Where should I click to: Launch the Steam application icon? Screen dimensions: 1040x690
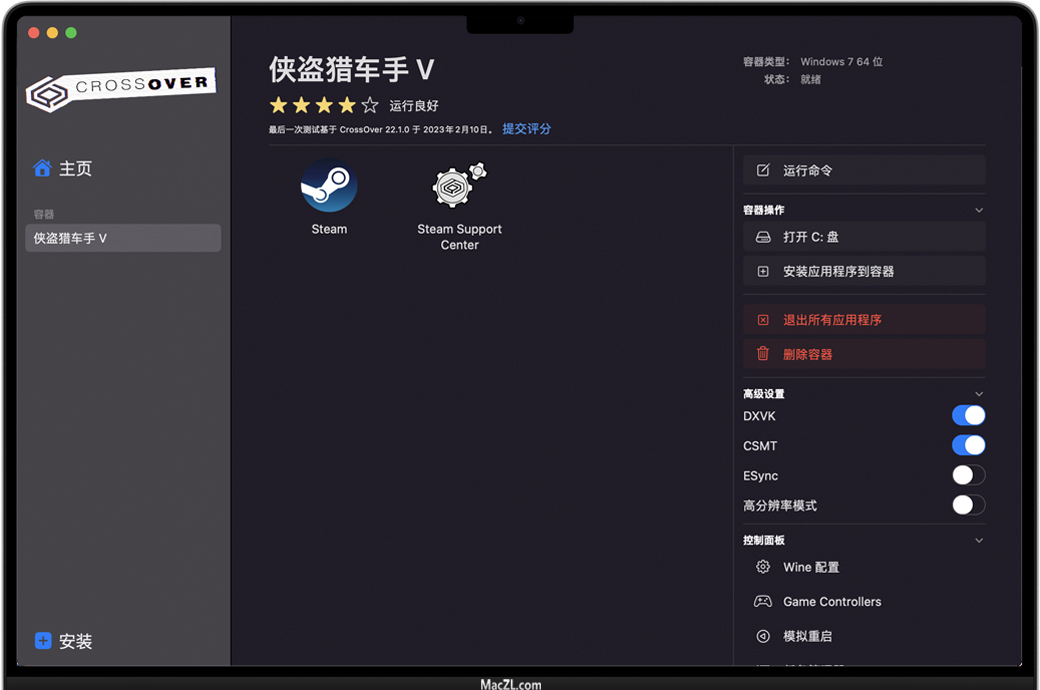pos(329,186)
